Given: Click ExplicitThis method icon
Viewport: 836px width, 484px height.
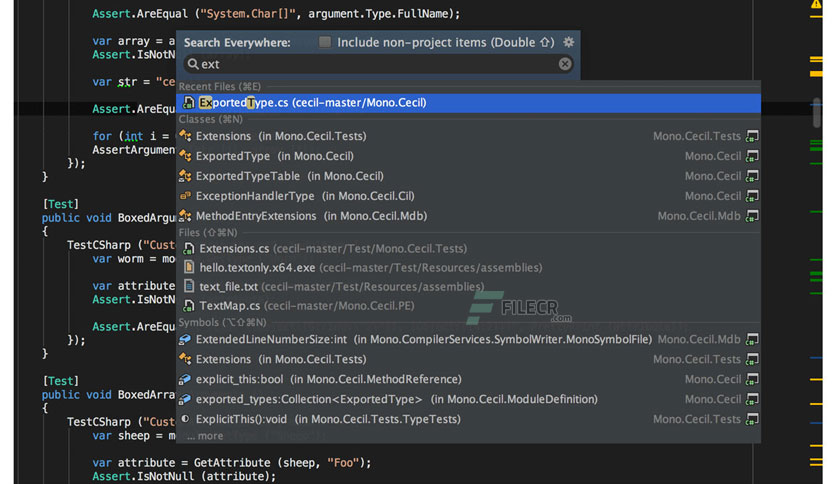Looking at the screenshot, I should pos(185,419).
